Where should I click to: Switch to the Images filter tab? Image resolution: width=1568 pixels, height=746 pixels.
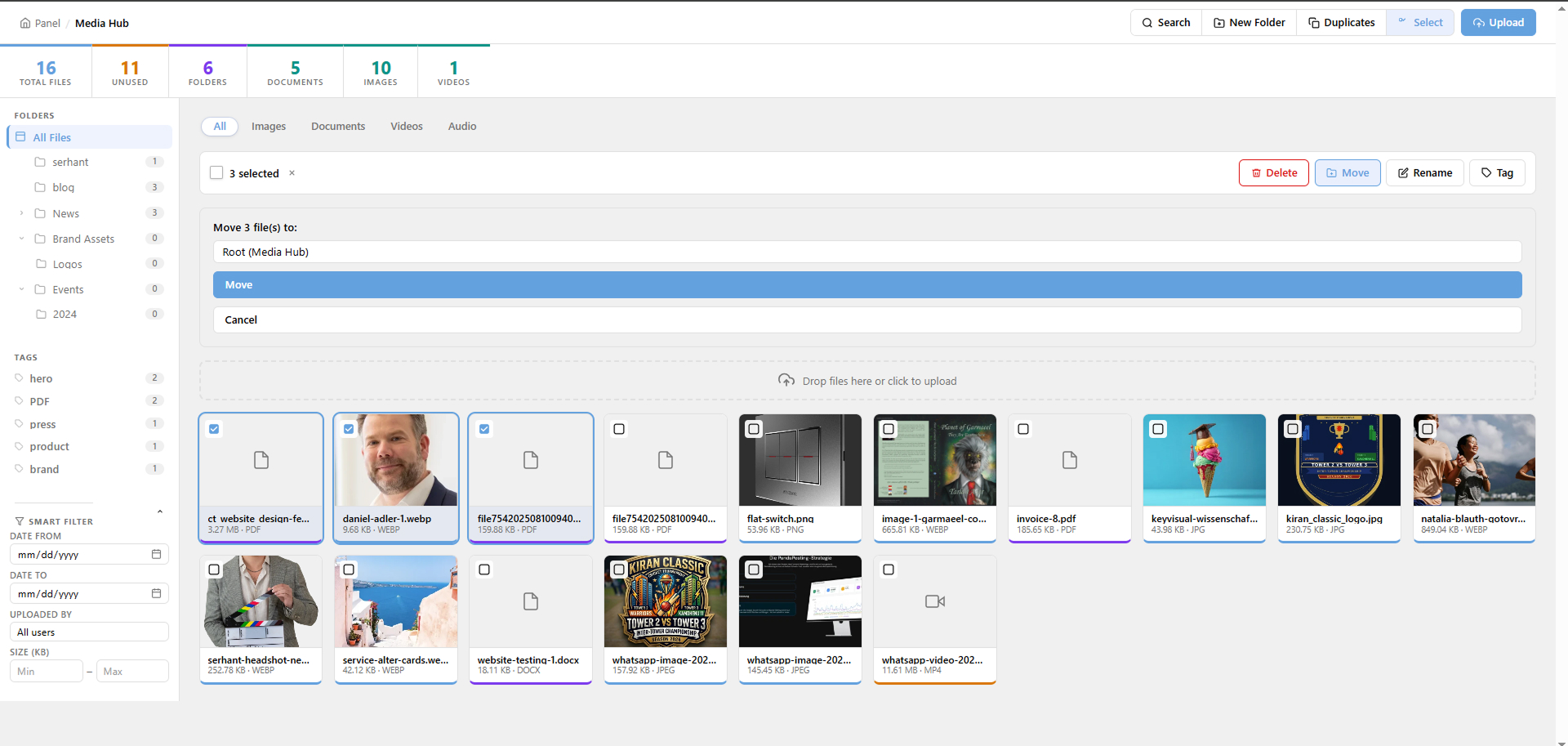pyautogui.click(x=269, y=127)
